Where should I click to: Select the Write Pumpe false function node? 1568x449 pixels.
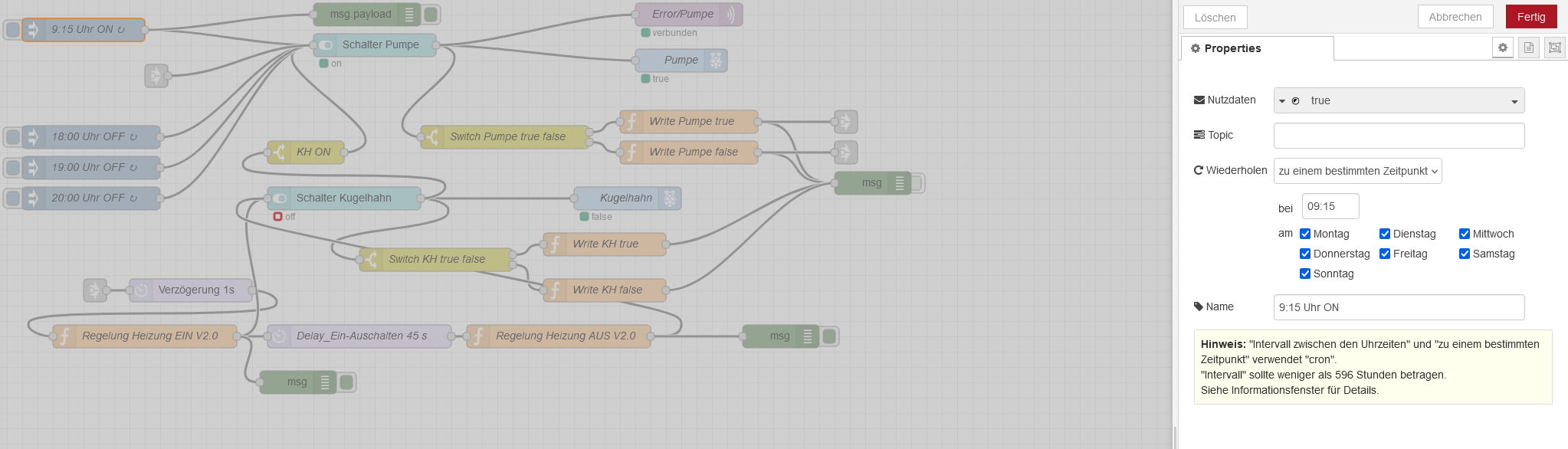(689, 152)
